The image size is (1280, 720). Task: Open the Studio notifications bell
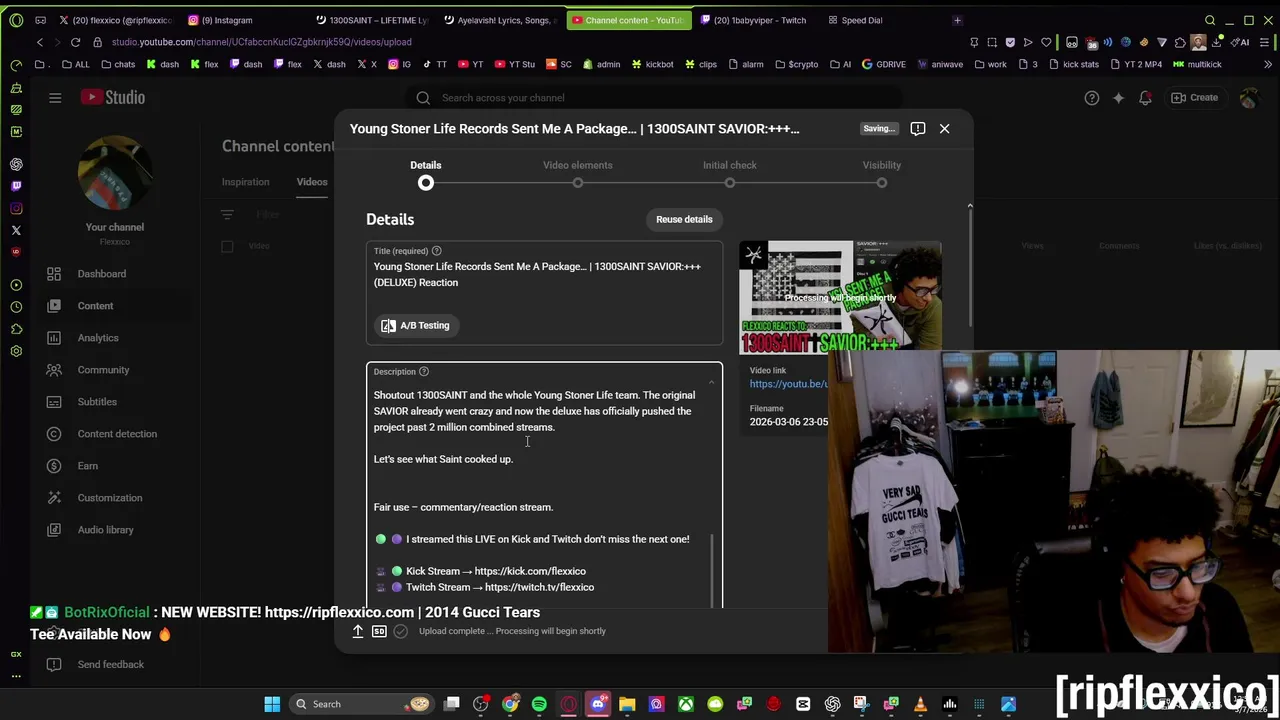click(1145, 98)
